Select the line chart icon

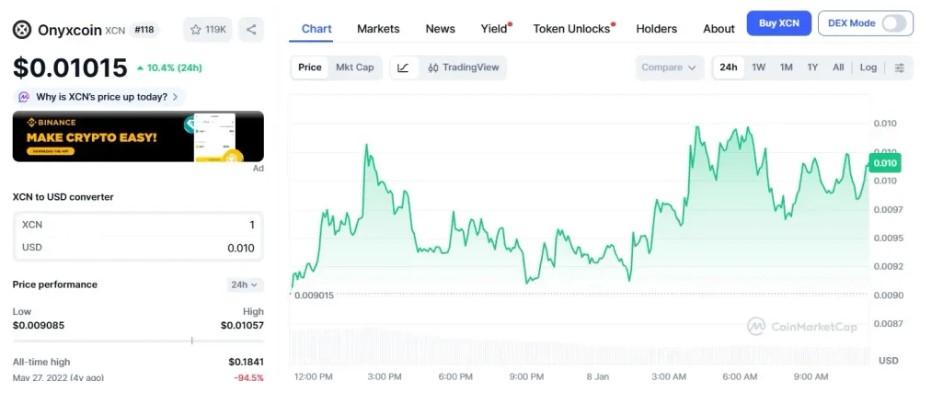point(403,68)
